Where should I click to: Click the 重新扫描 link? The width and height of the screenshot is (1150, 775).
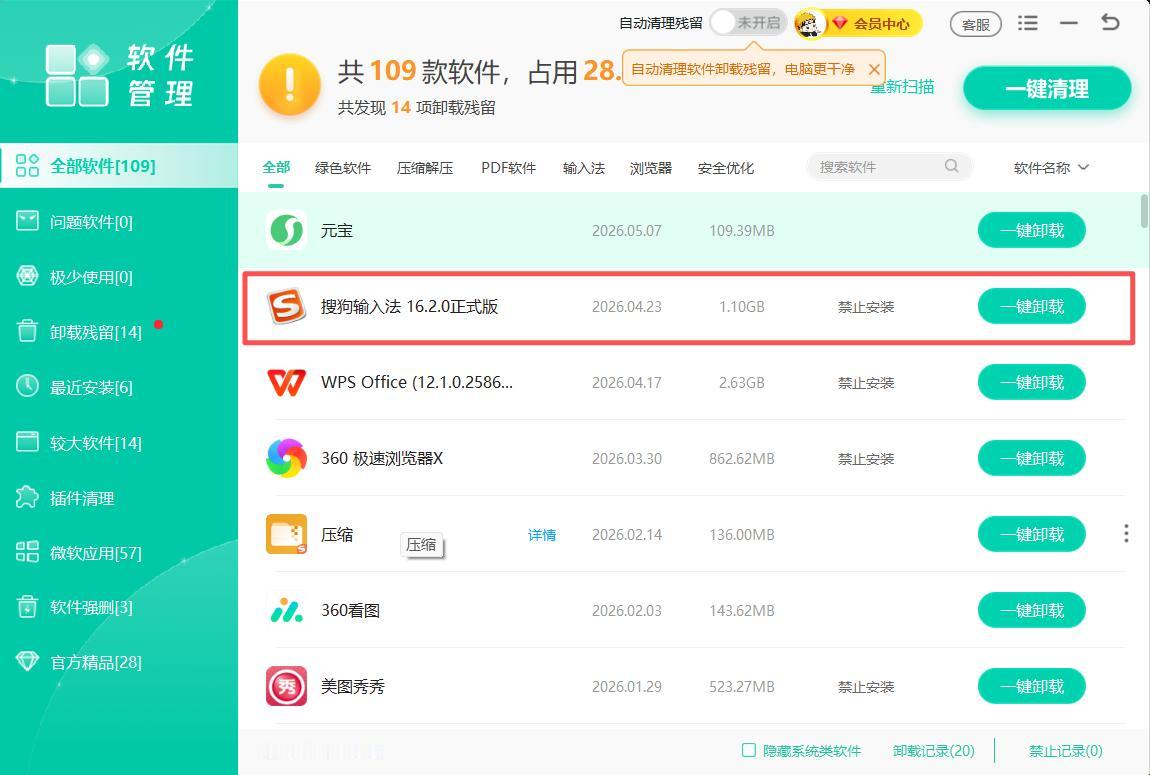(902, 87)
